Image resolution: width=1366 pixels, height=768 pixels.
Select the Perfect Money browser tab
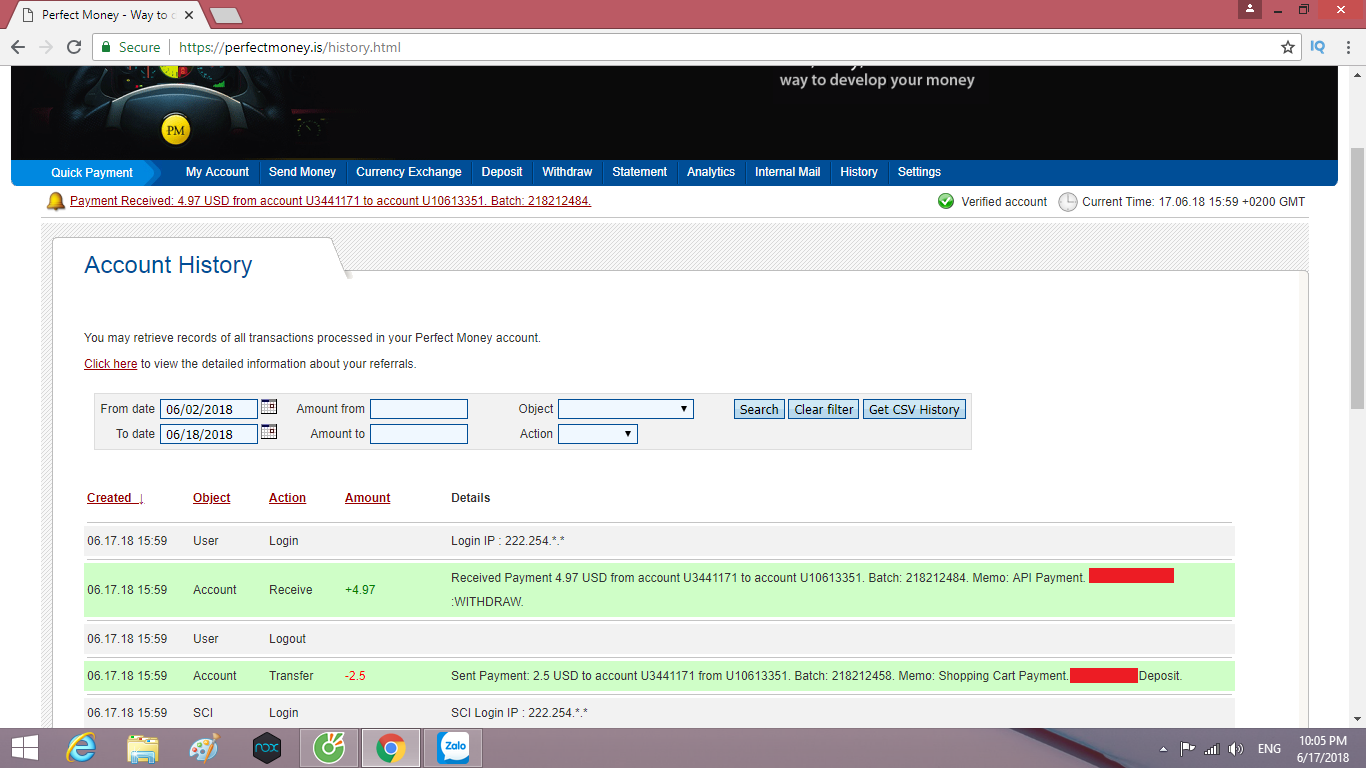click(106, 15)
